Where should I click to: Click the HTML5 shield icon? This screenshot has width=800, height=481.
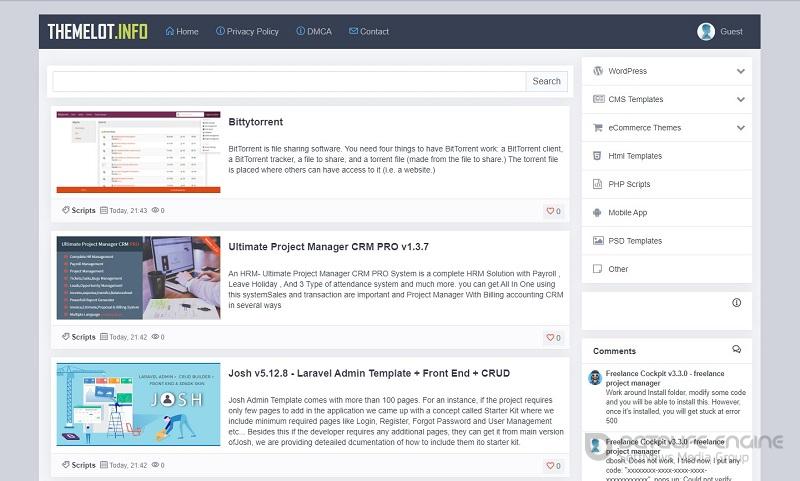click(x=597, y=156)
